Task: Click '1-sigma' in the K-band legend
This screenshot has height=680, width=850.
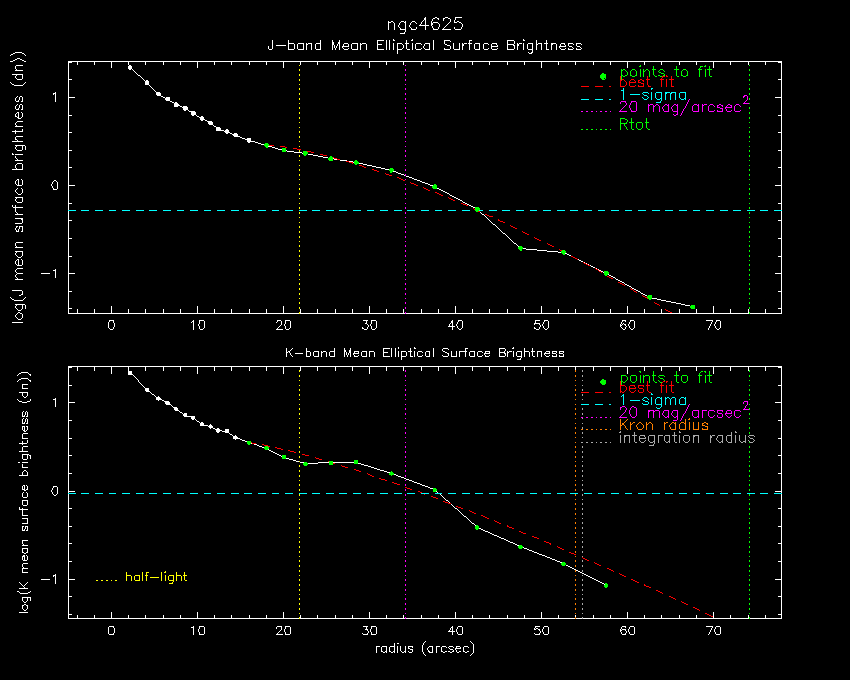Action: pos(653,400)
